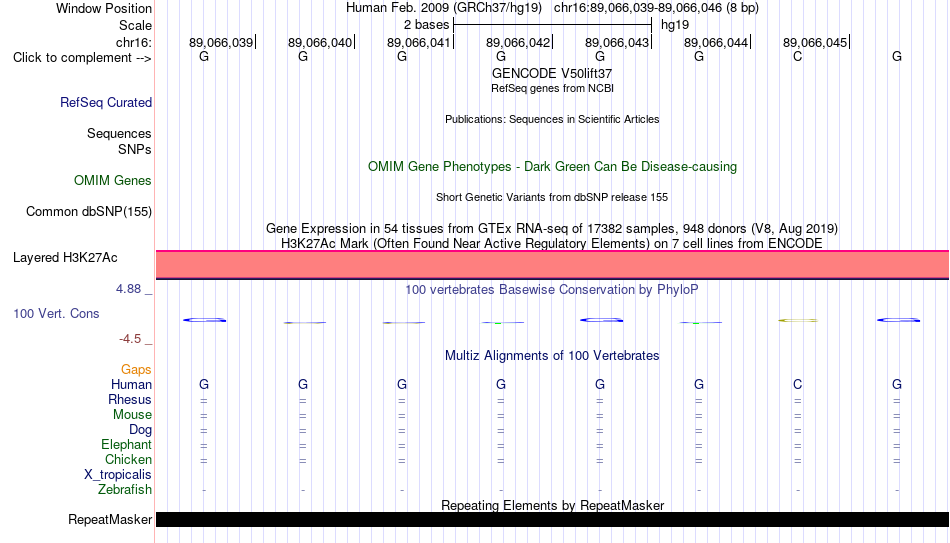950x543 pixels.
Task: Select the Human alignment row label
Action: (131, 384)
